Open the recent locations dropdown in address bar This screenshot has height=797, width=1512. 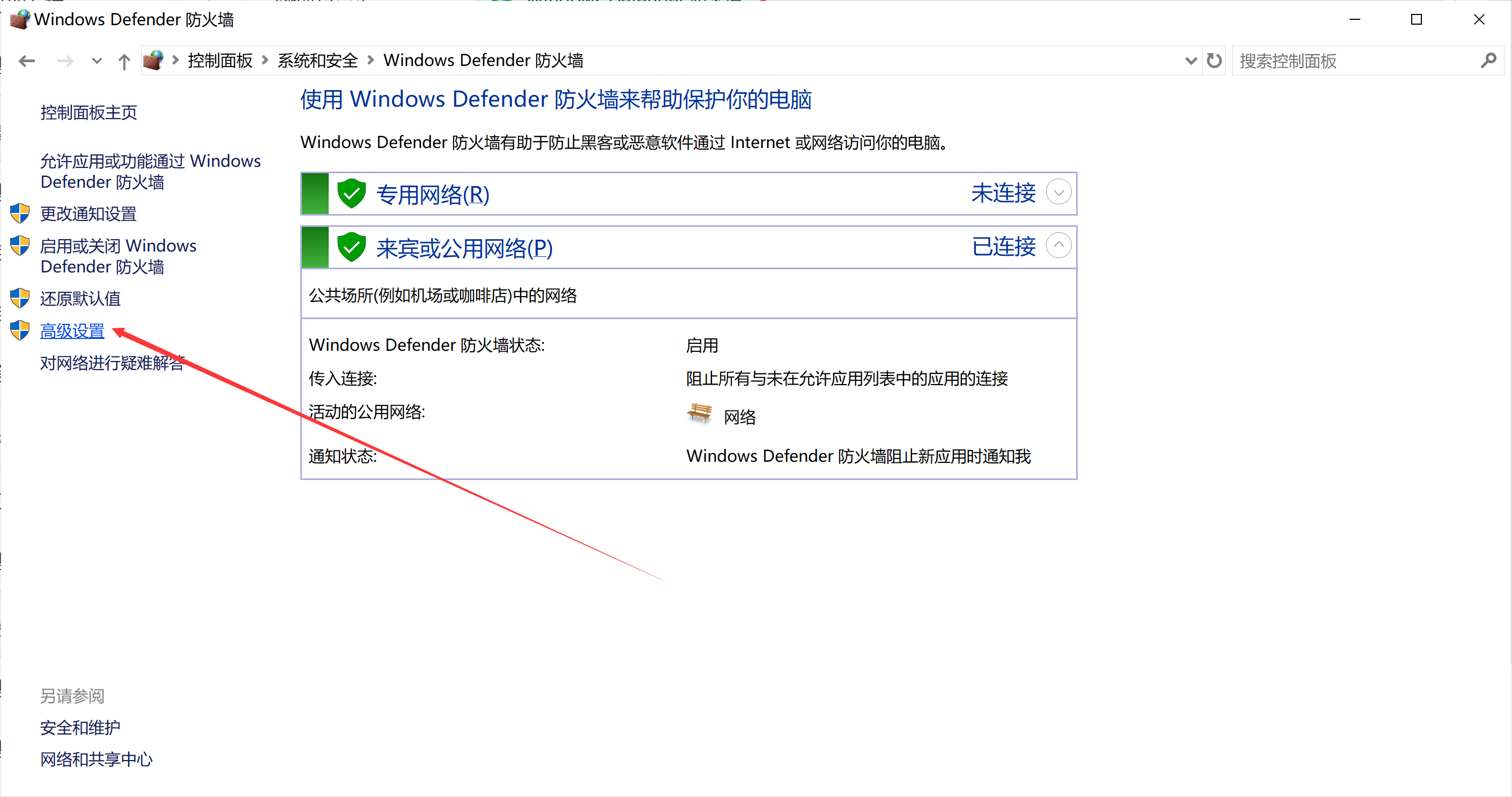coord(1190,60)
